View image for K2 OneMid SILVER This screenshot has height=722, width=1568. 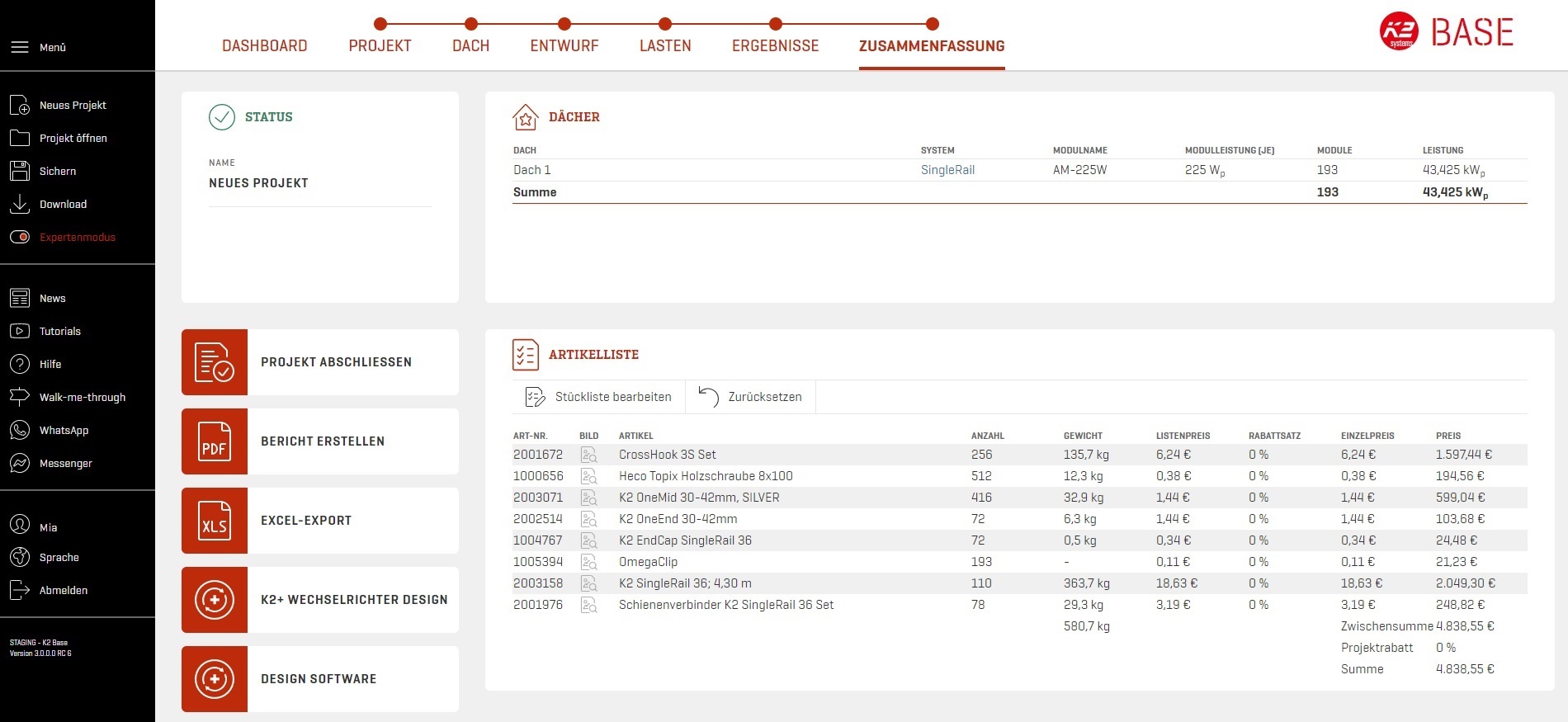(588, 498)
